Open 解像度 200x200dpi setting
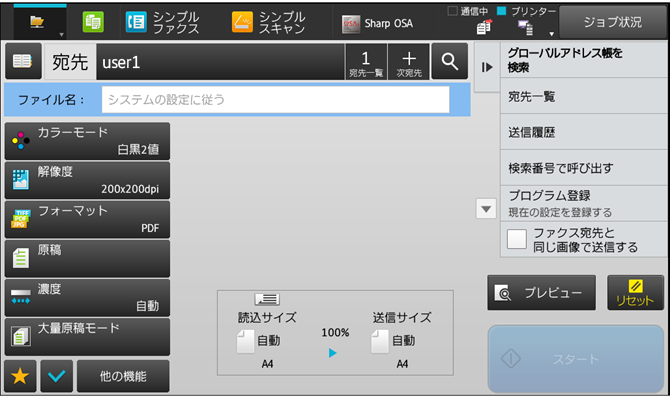 [87, 180]
